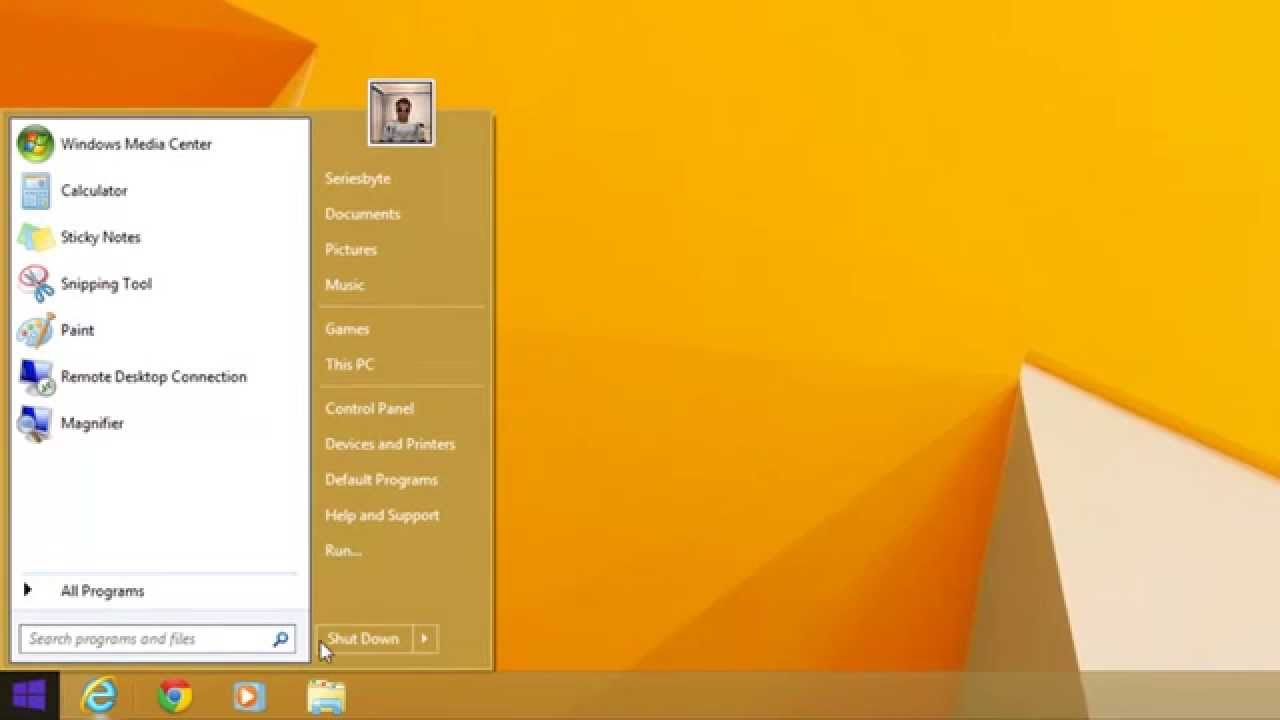Open the Sticky Notes icon

[35, 237]
